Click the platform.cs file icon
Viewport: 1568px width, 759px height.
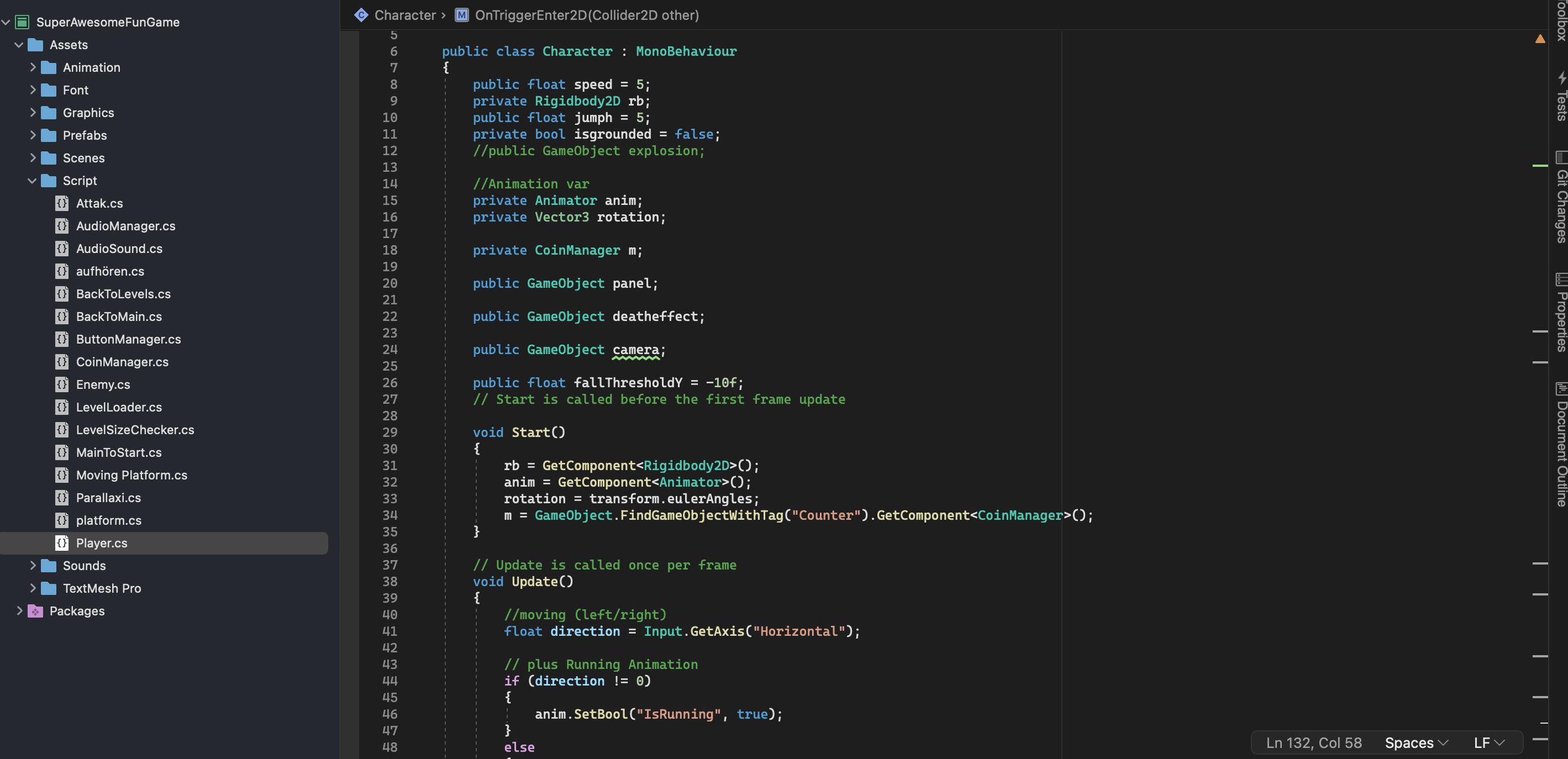(x=62, y=520)
